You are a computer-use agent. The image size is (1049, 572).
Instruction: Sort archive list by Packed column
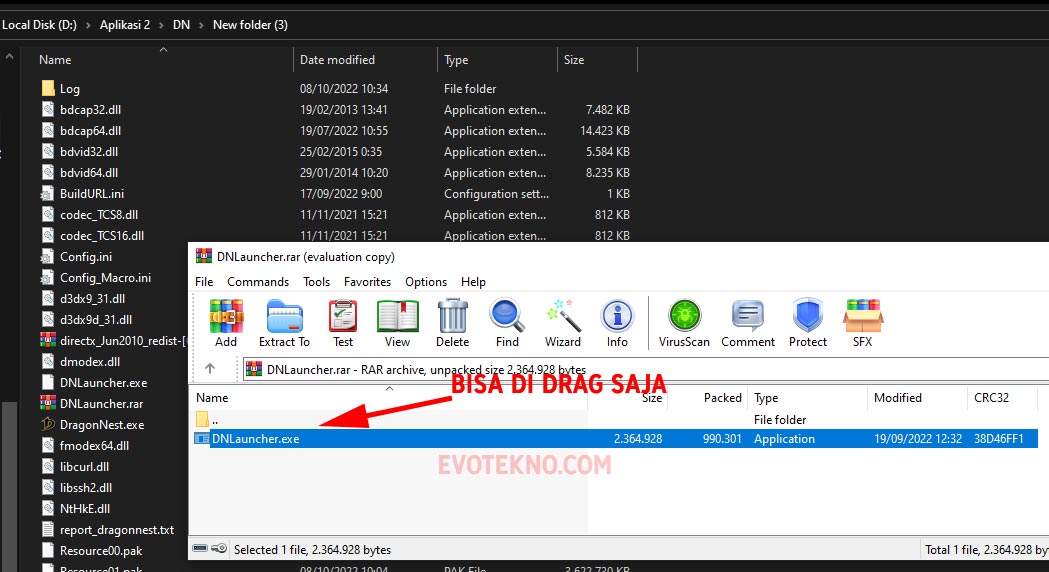point(722,398)
